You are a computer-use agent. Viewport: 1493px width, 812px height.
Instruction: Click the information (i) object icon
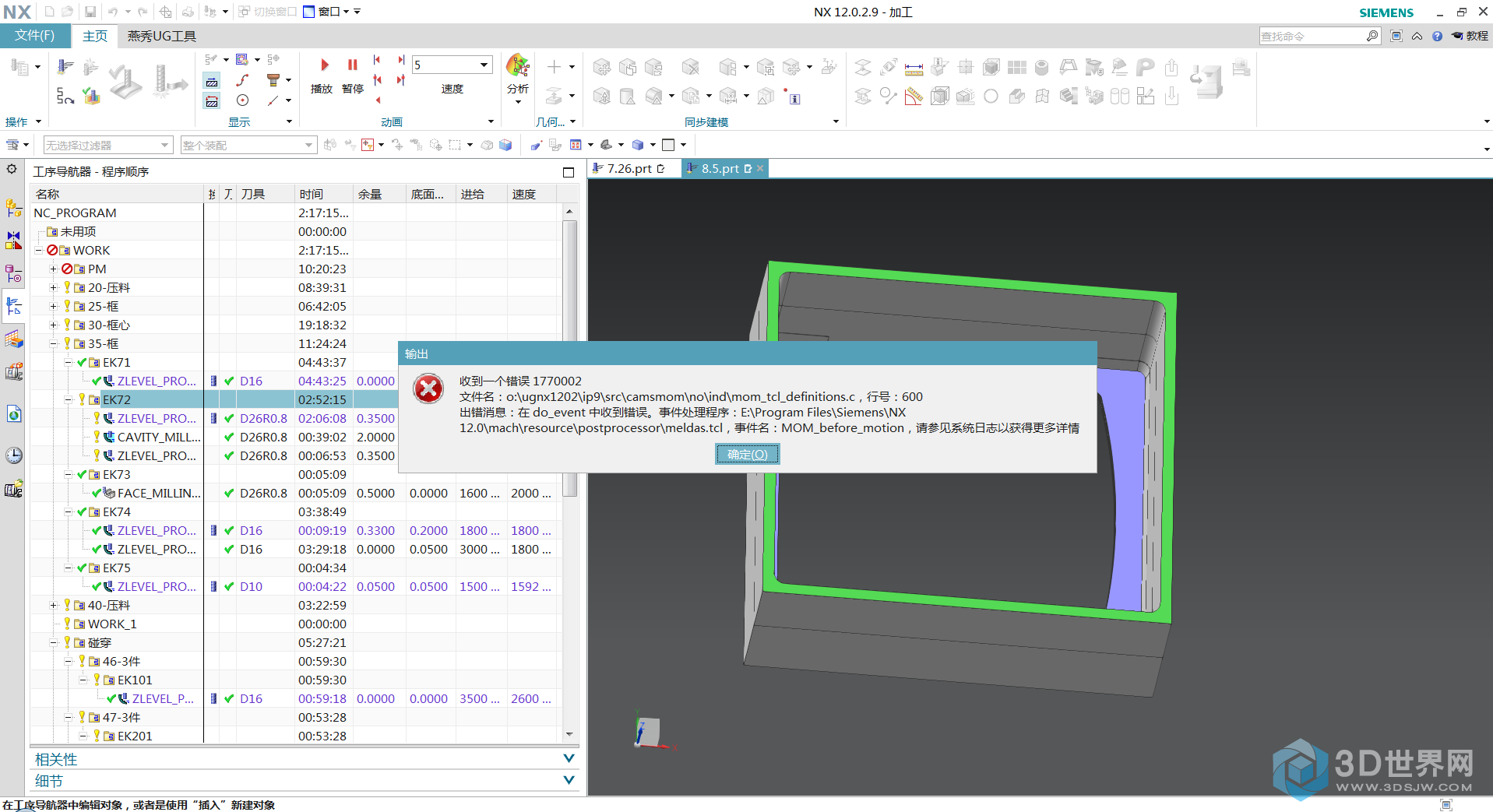pos(792,97)
